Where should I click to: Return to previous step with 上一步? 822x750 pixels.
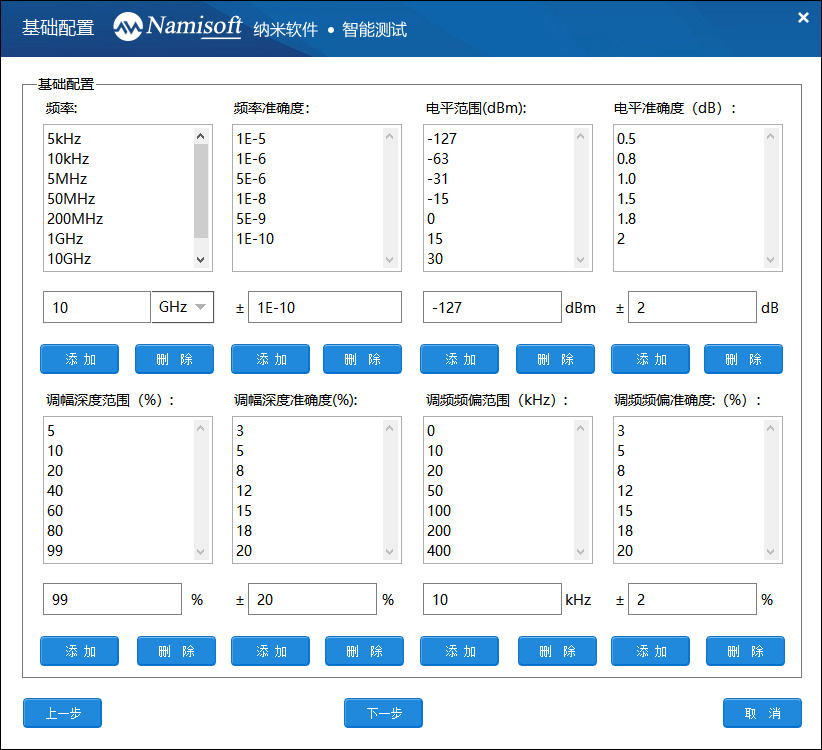62,713
